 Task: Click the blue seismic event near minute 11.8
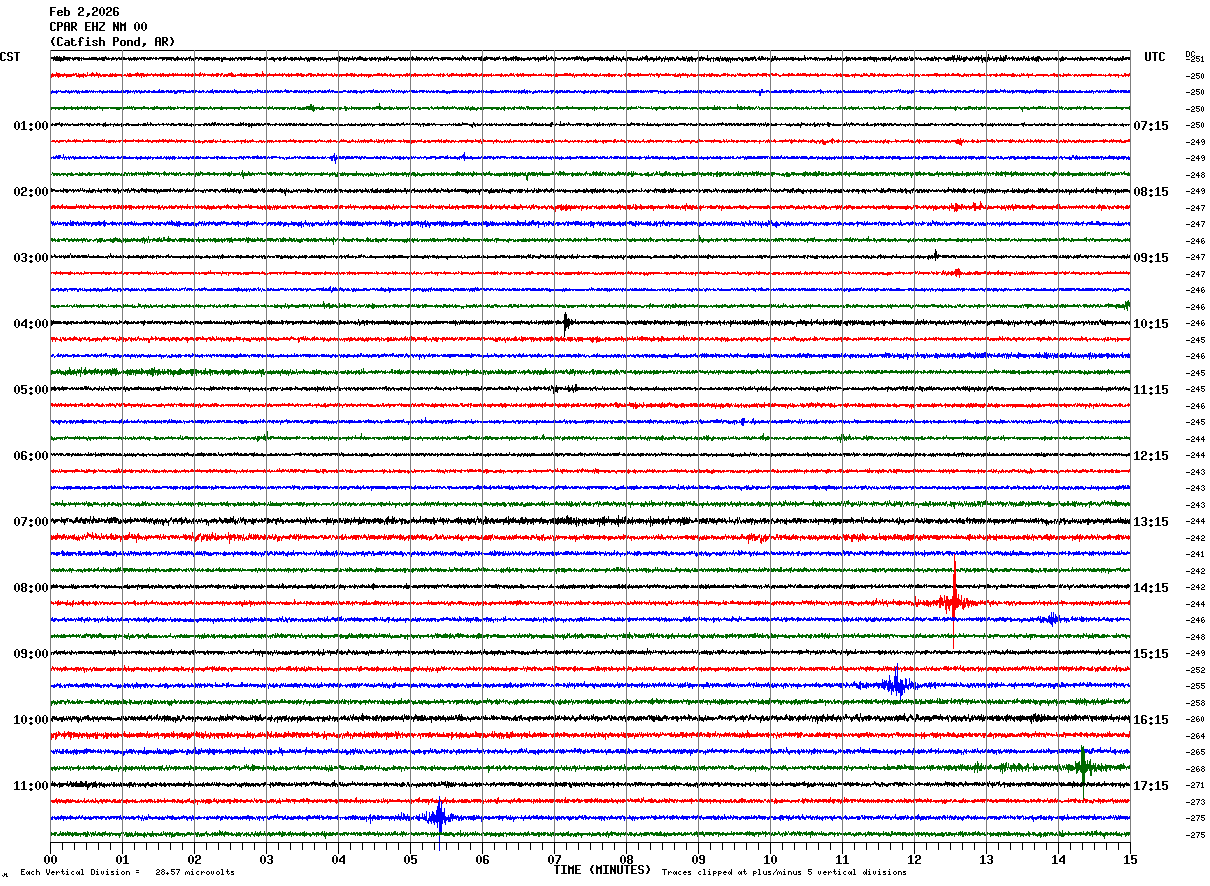click(x=895, y=685)
